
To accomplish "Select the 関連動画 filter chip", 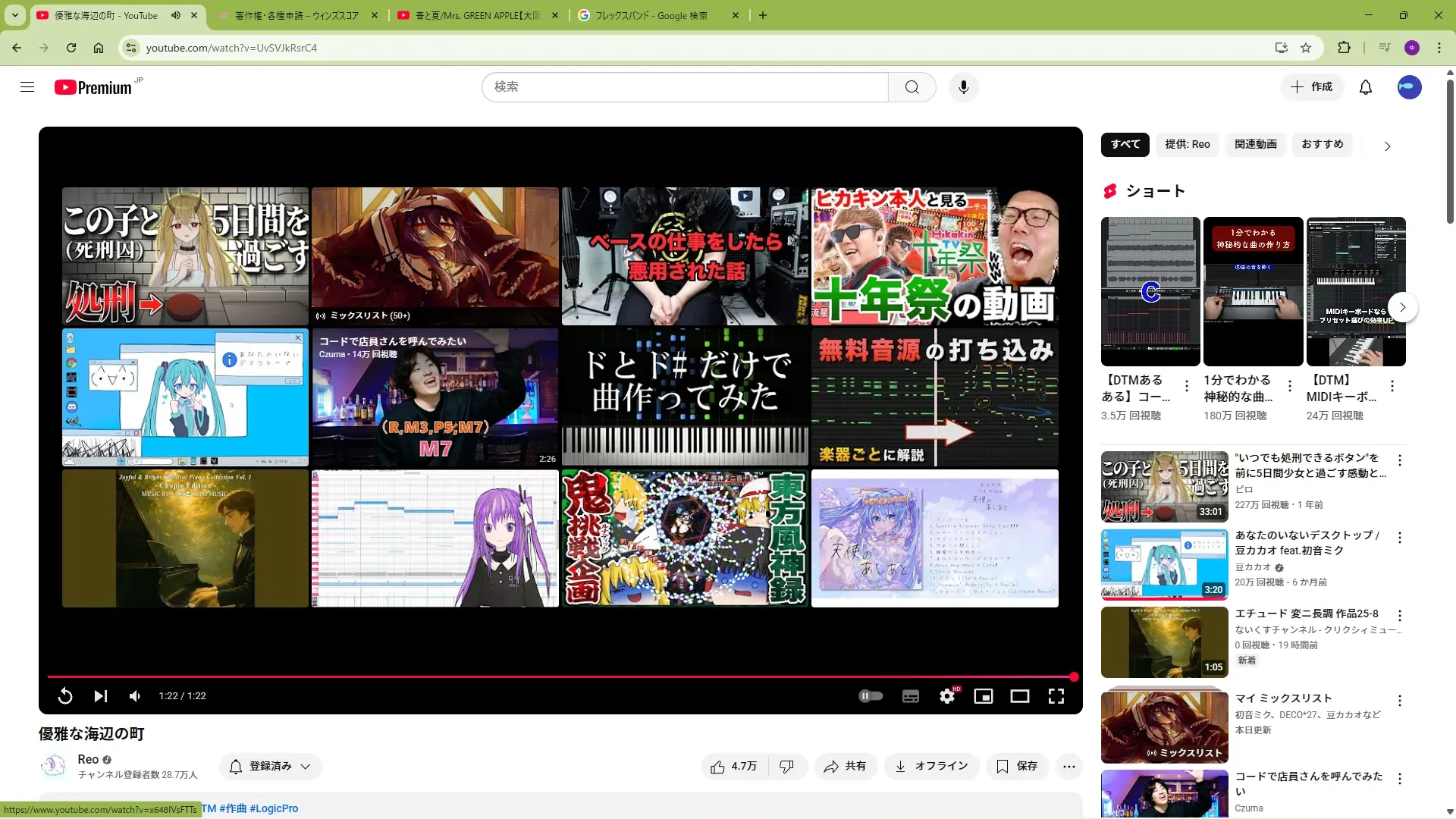I will [x=1255, y=144].
